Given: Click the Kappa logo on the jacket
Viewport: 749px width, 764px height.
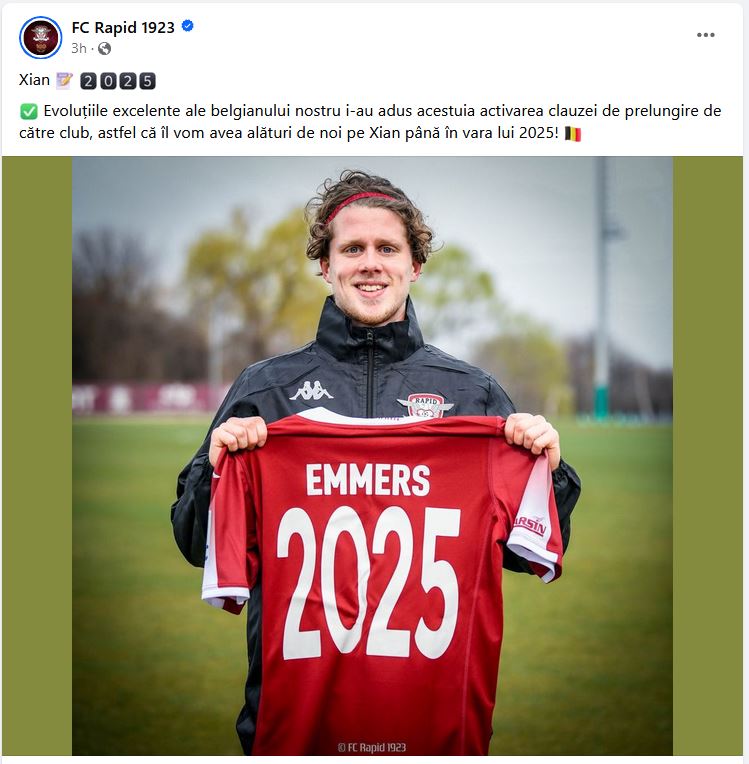Looking at the screenshot, I should pyautogui.click(x=311, y=391).
